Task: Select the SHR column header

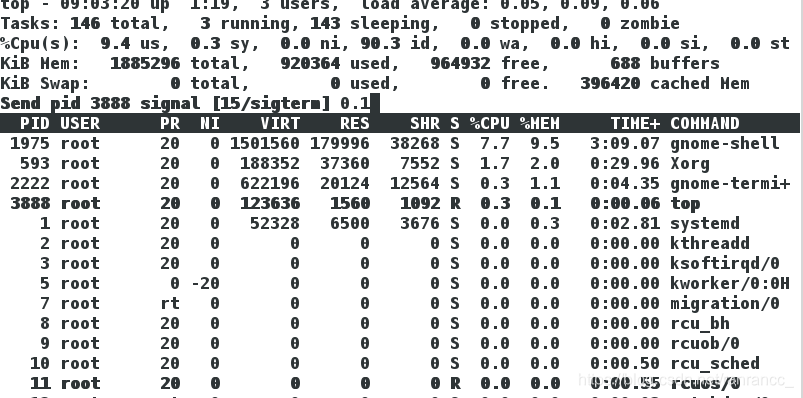Action: click(x=425, y=123)
